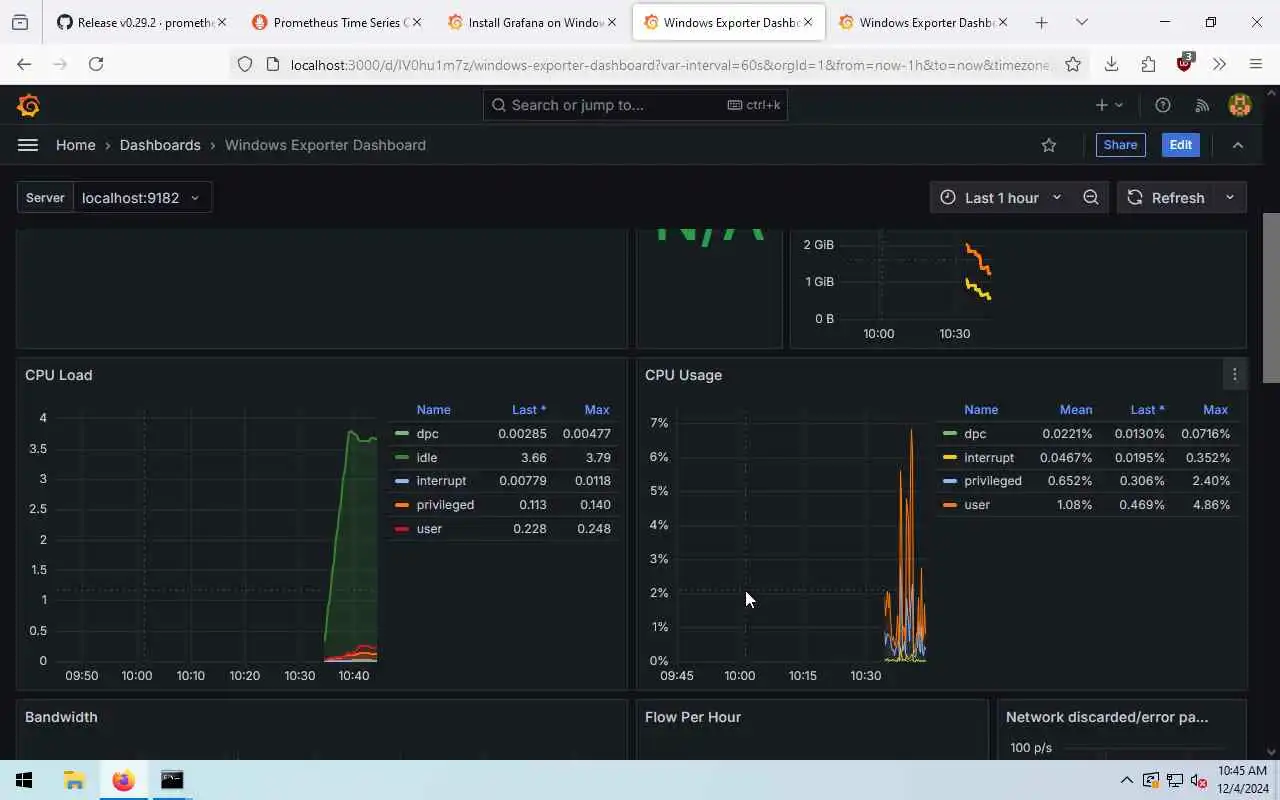Open a new browser tab
The image size is (1280, 800).
click(1042, 22)
